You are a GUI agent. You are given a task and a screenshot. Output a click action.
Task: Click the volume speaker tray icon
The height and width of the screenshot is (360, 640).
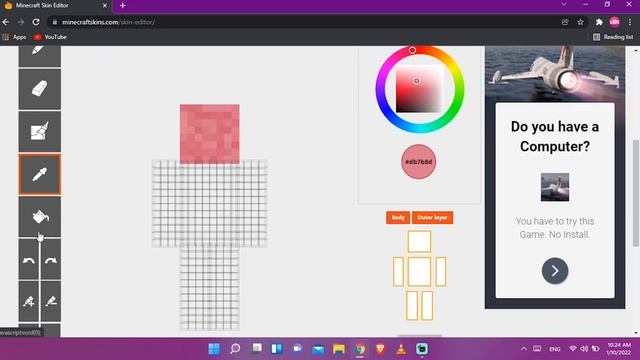pyautogui.click(x=584, y=349)
